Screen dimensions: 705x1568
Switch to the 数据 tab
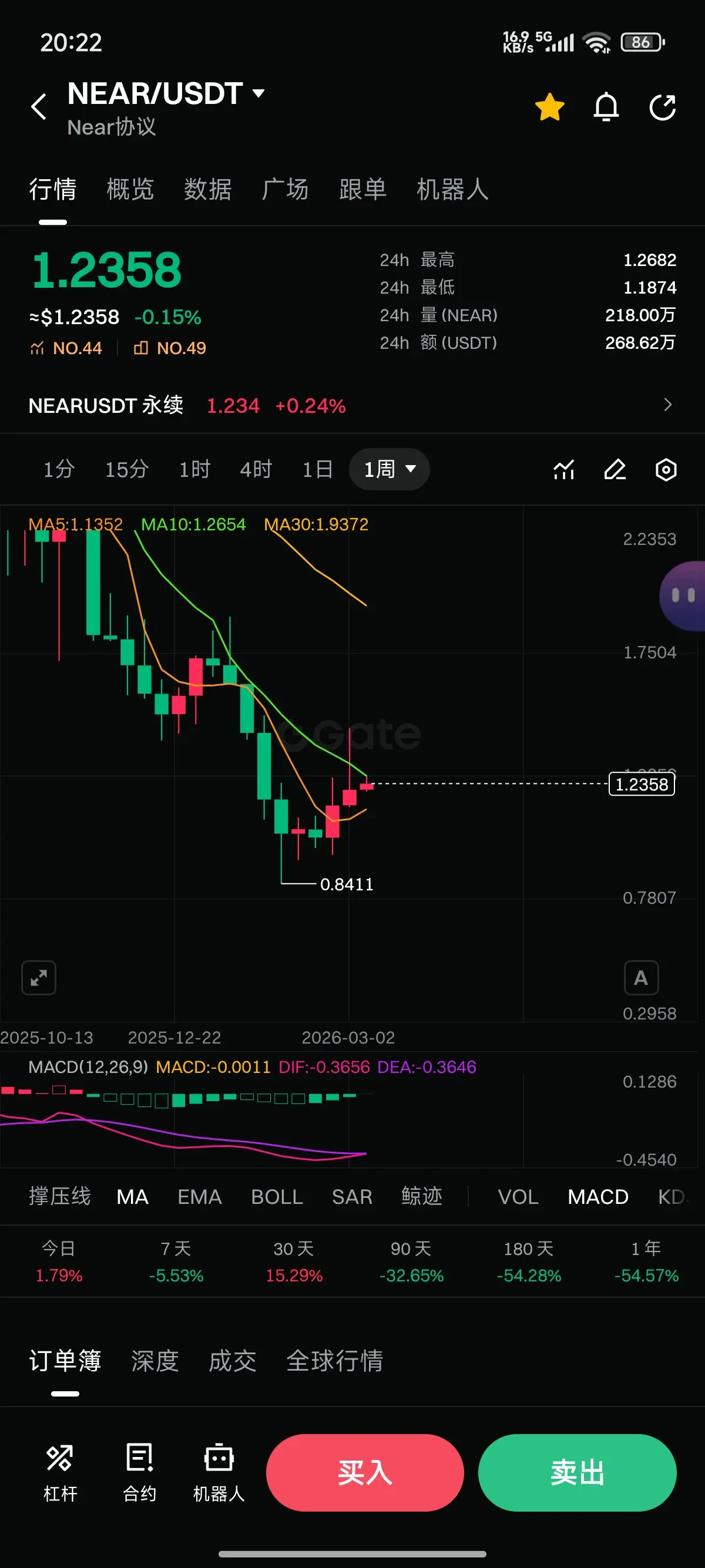tap(208, 189)
